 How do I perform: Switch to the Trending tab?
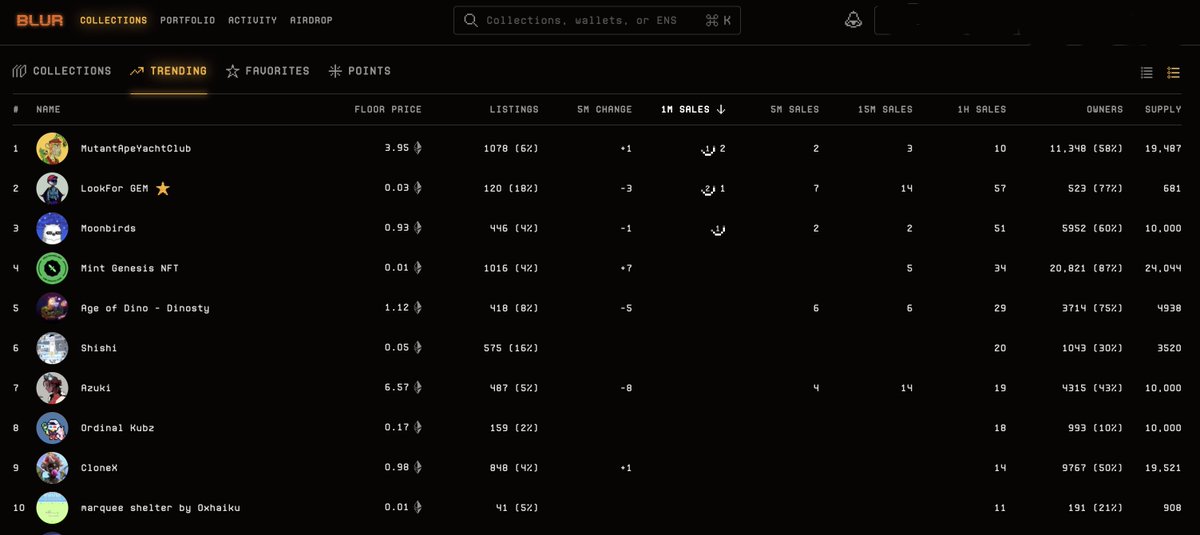(x=168, y=71)
